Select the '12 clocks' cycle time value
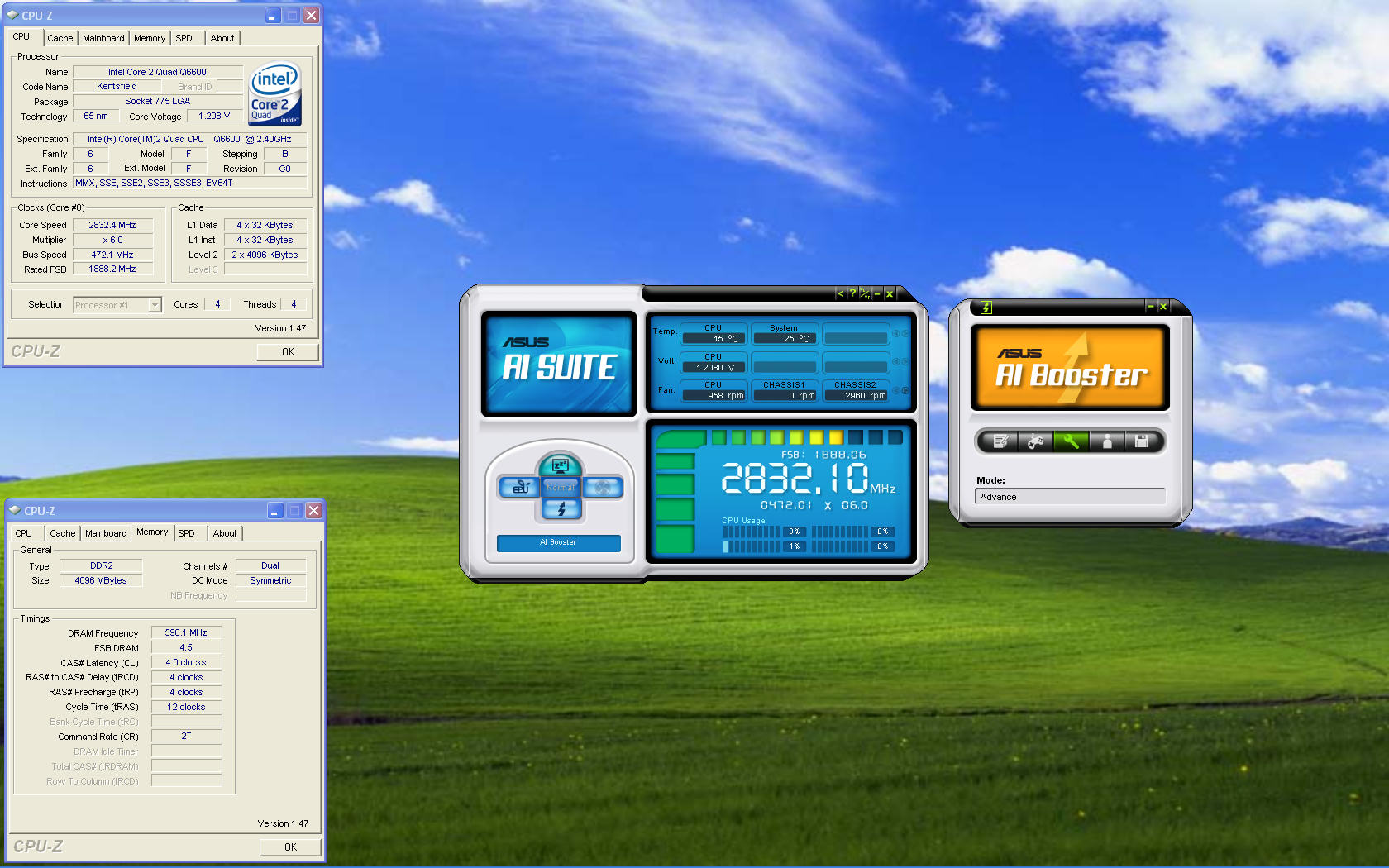Viewport: 1389px width, 868px height. (x=186, y=707)
